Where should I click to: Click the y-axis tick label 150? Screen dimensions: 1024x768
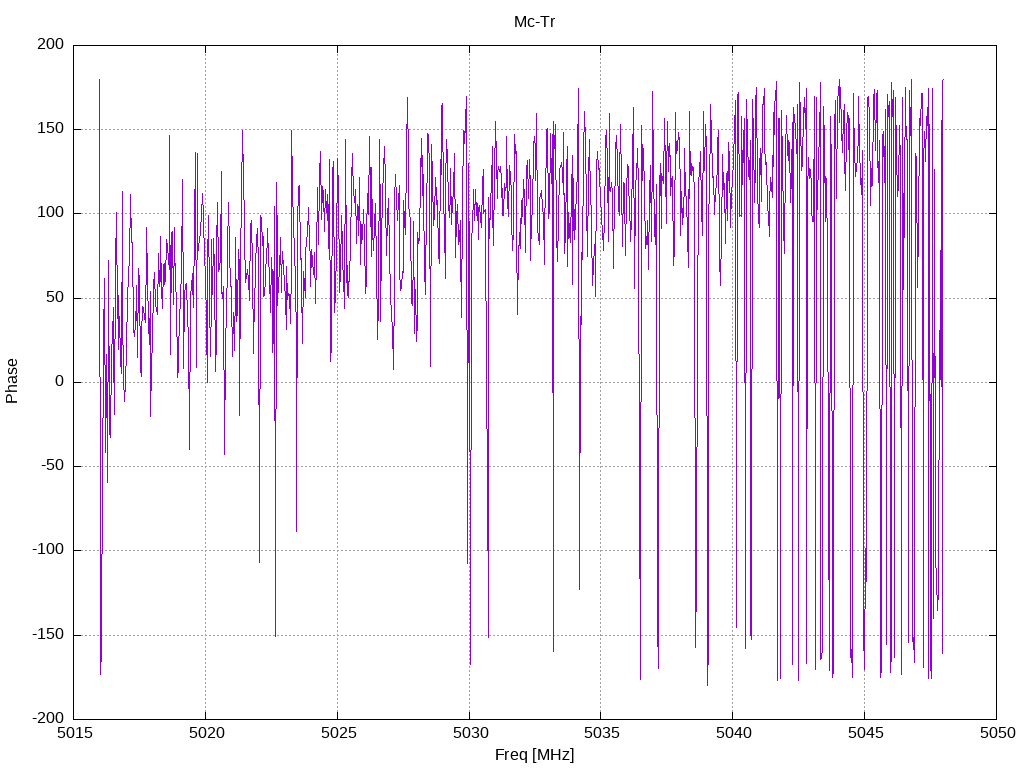pos(51,129)
